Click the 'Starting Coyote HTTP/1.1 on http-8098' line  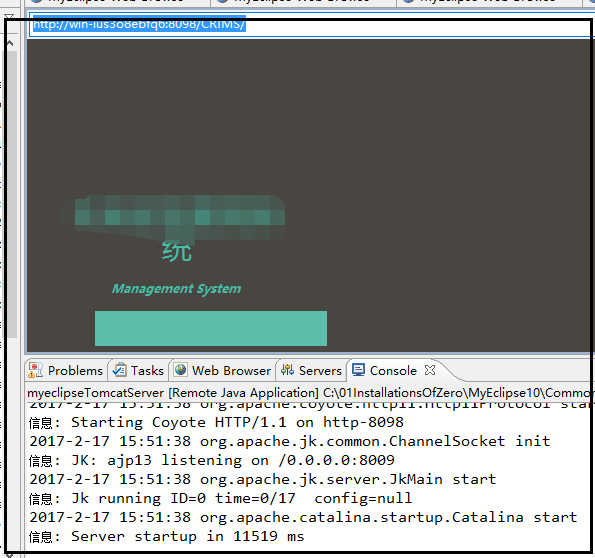(x=216, y=422)
